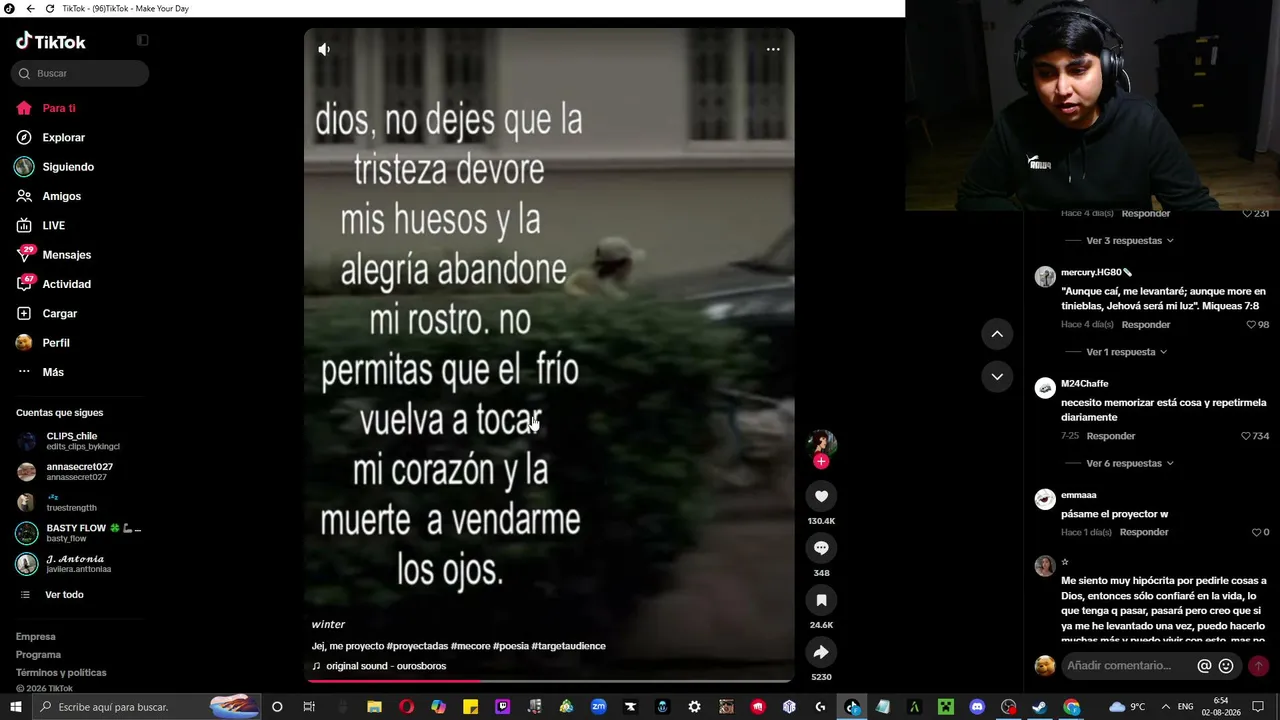
Task: Open the creator's avatar beside the video
Action: click(x=821, y=443)
